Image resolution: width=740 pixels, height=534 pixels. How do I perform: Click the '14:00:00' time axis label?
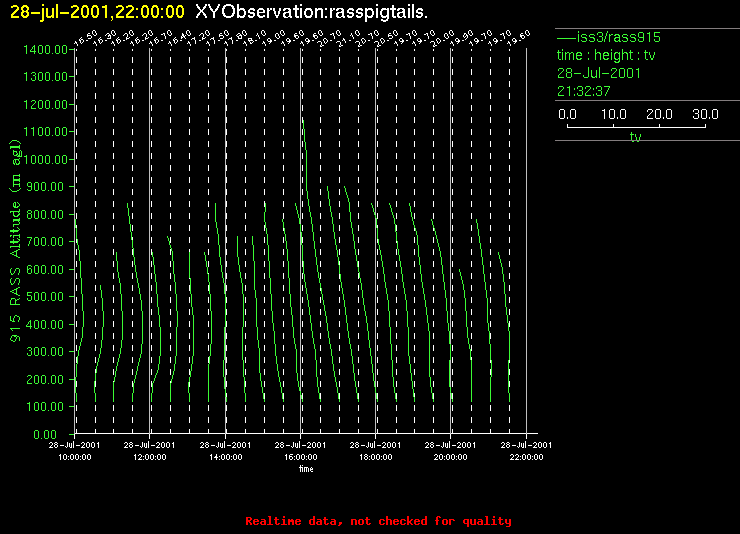226,457
